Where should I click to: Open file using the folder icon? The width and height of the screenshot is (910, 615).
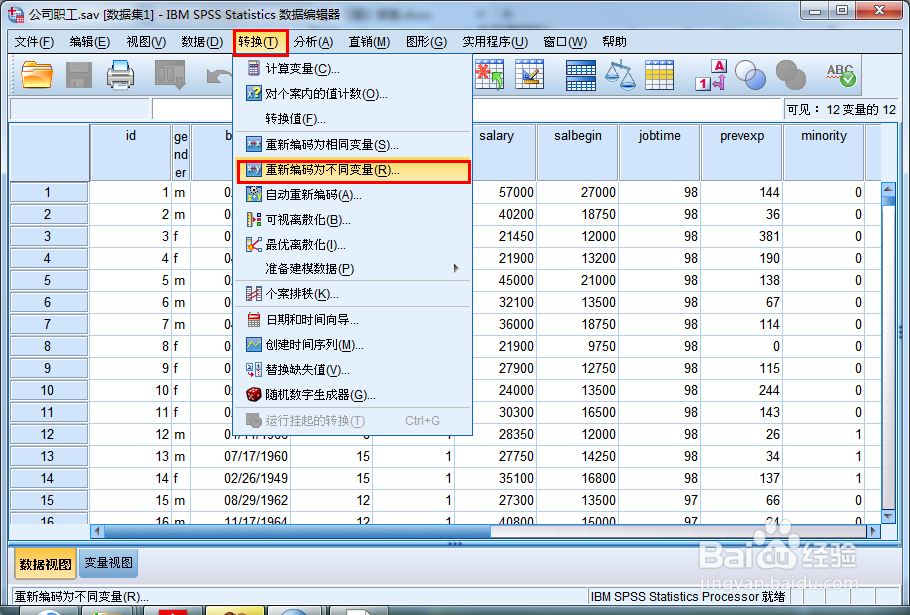(x=37, y=75)
